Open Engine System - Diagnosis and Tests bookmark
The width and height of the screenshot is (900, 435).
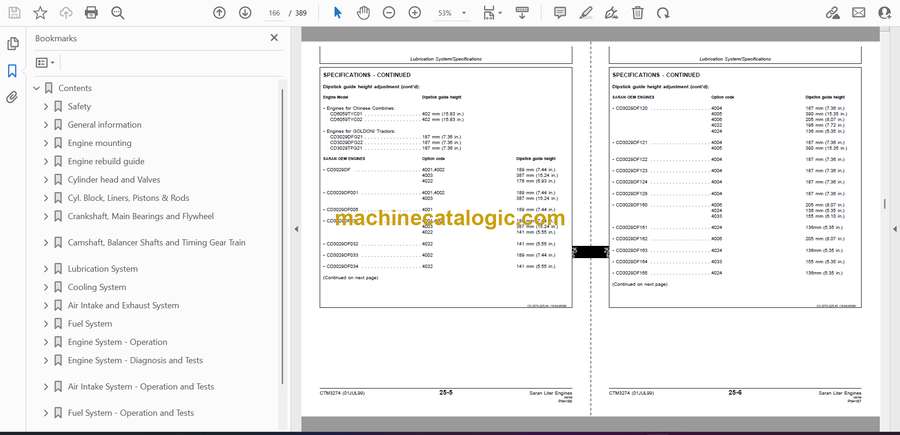coord(135,360)
